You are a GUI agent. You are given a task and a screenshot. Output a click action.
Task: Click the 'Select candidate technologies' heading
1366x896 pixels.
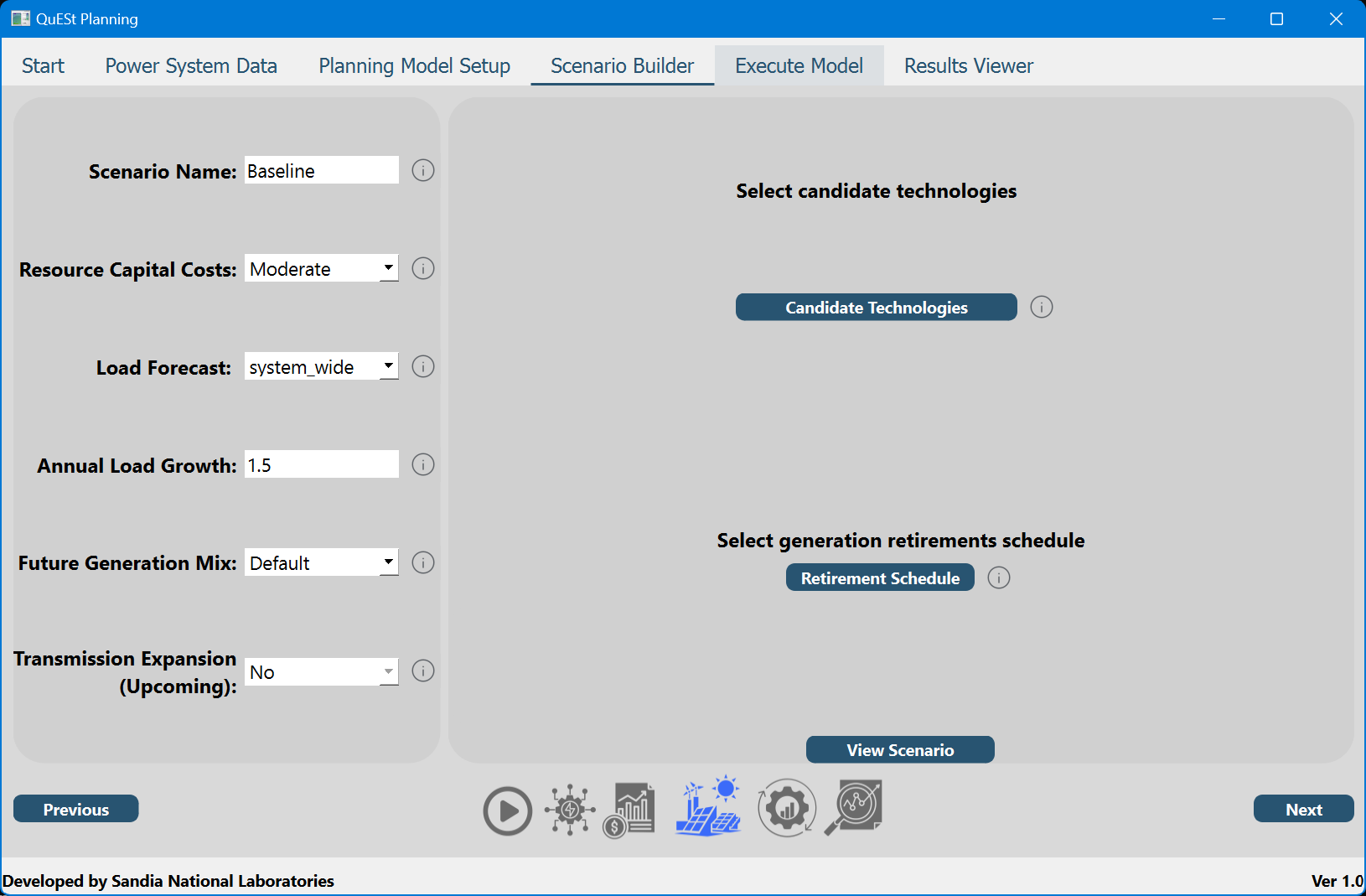[x=877, y=191]
